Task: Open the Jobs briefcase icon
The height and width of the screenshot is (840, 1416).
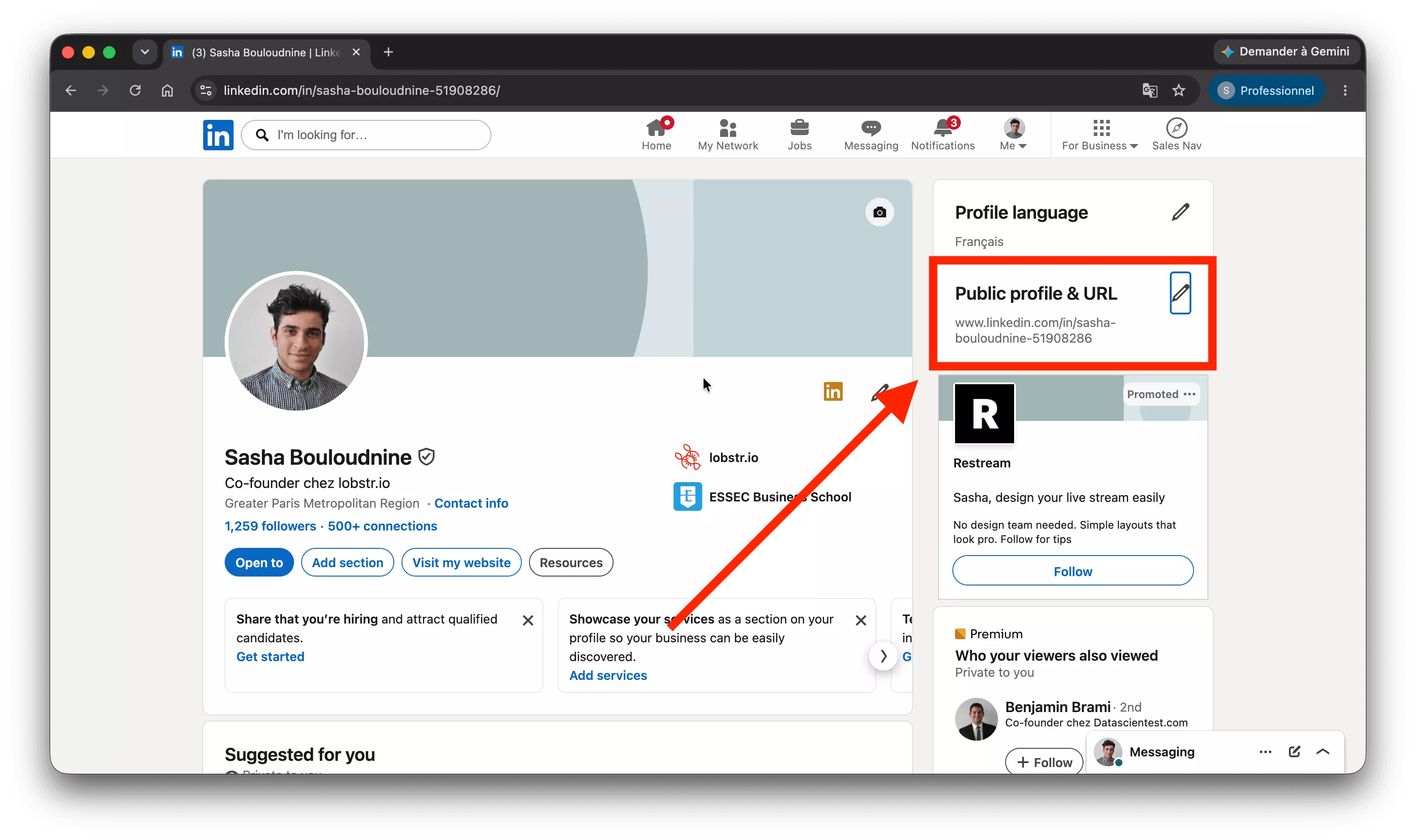Action: (x=799, y=135)
